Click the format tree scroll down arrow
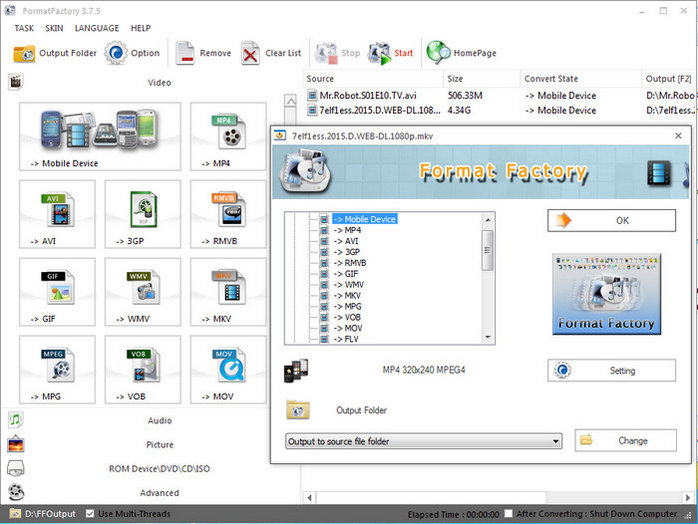This screenshot has height=524, width=698. [488, 337]
